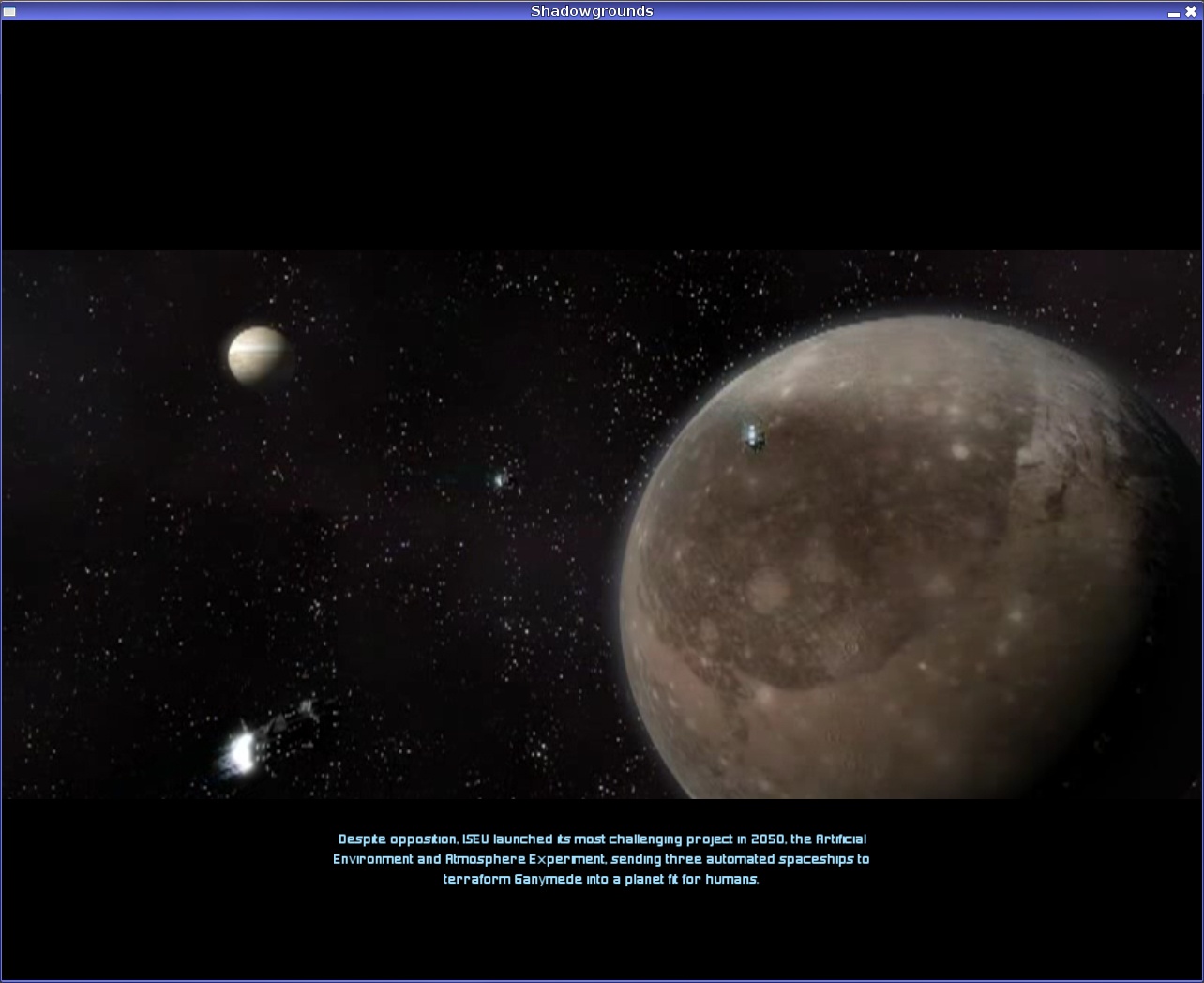Click the large Ganymede moon in cutscene

point(910,559)
